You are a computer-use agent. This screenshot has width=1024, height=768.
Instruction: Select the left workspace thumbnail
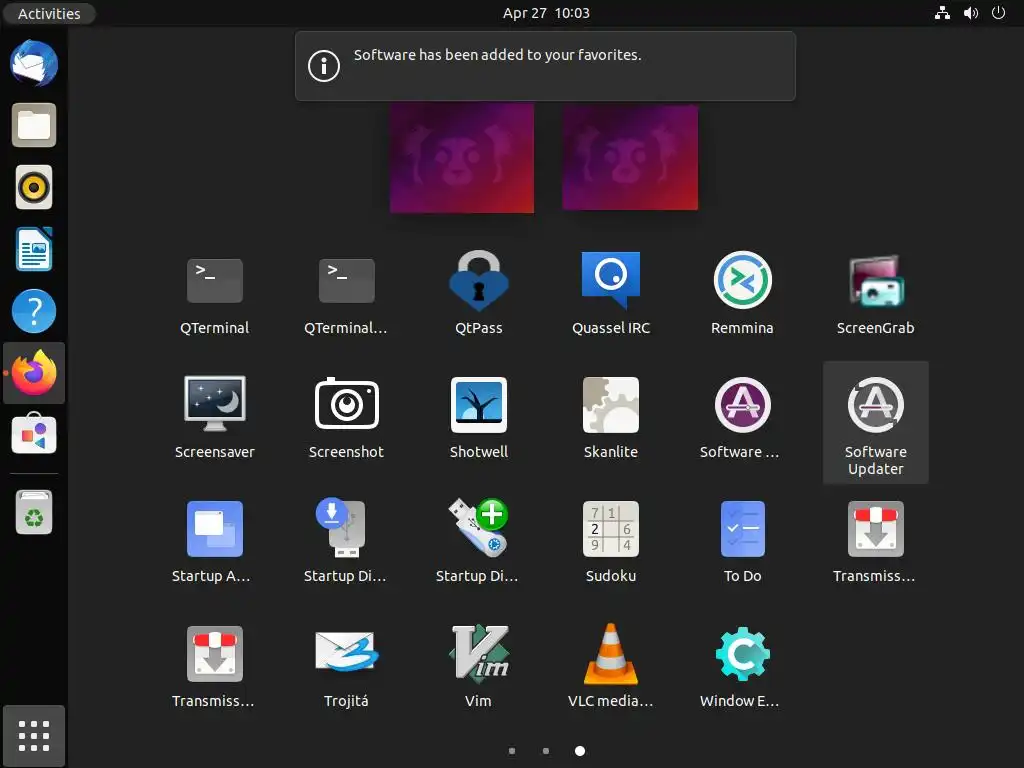tap(462, 157)
